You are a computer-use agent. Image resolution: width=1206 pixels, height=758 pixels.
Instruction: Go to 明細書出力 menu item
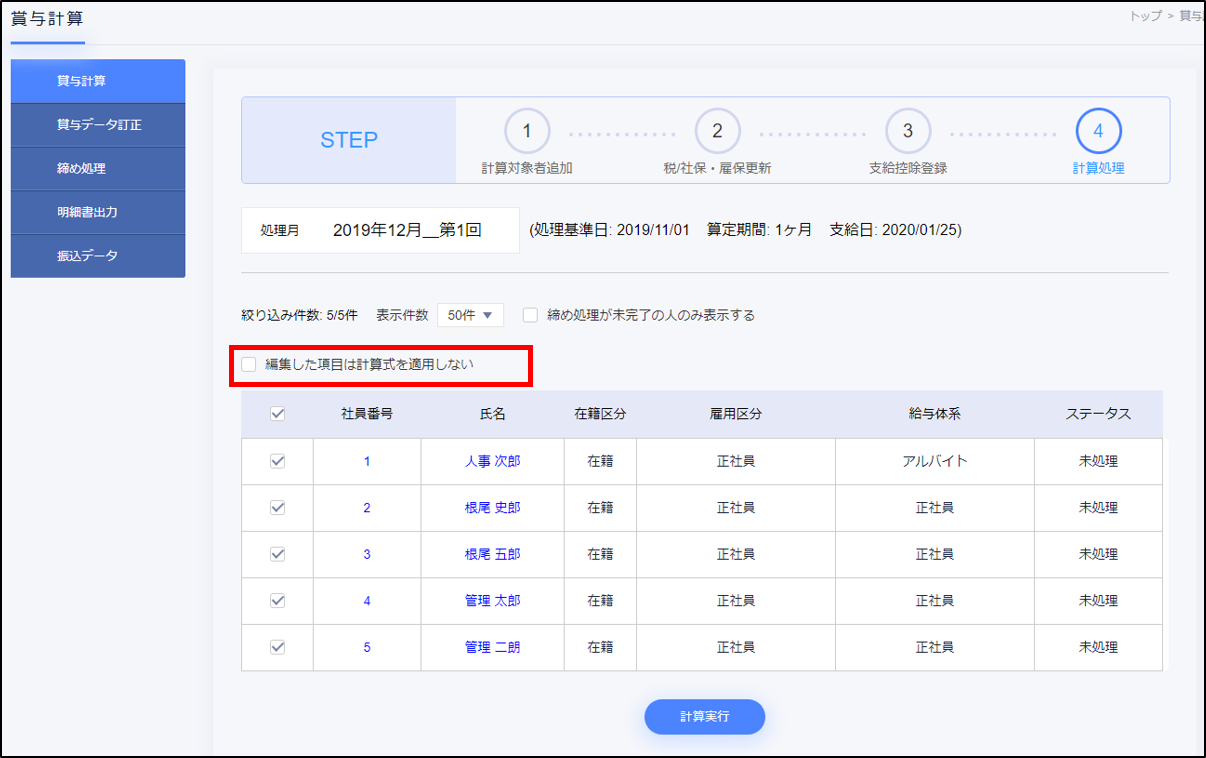click(x=98, y=212)
